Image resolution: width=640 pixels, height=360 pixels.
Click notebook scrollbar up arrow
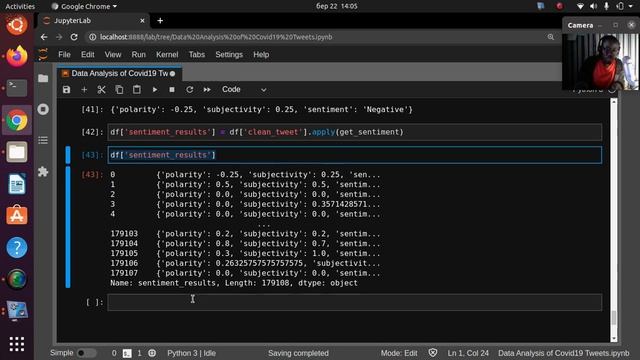tap(613, 102)
